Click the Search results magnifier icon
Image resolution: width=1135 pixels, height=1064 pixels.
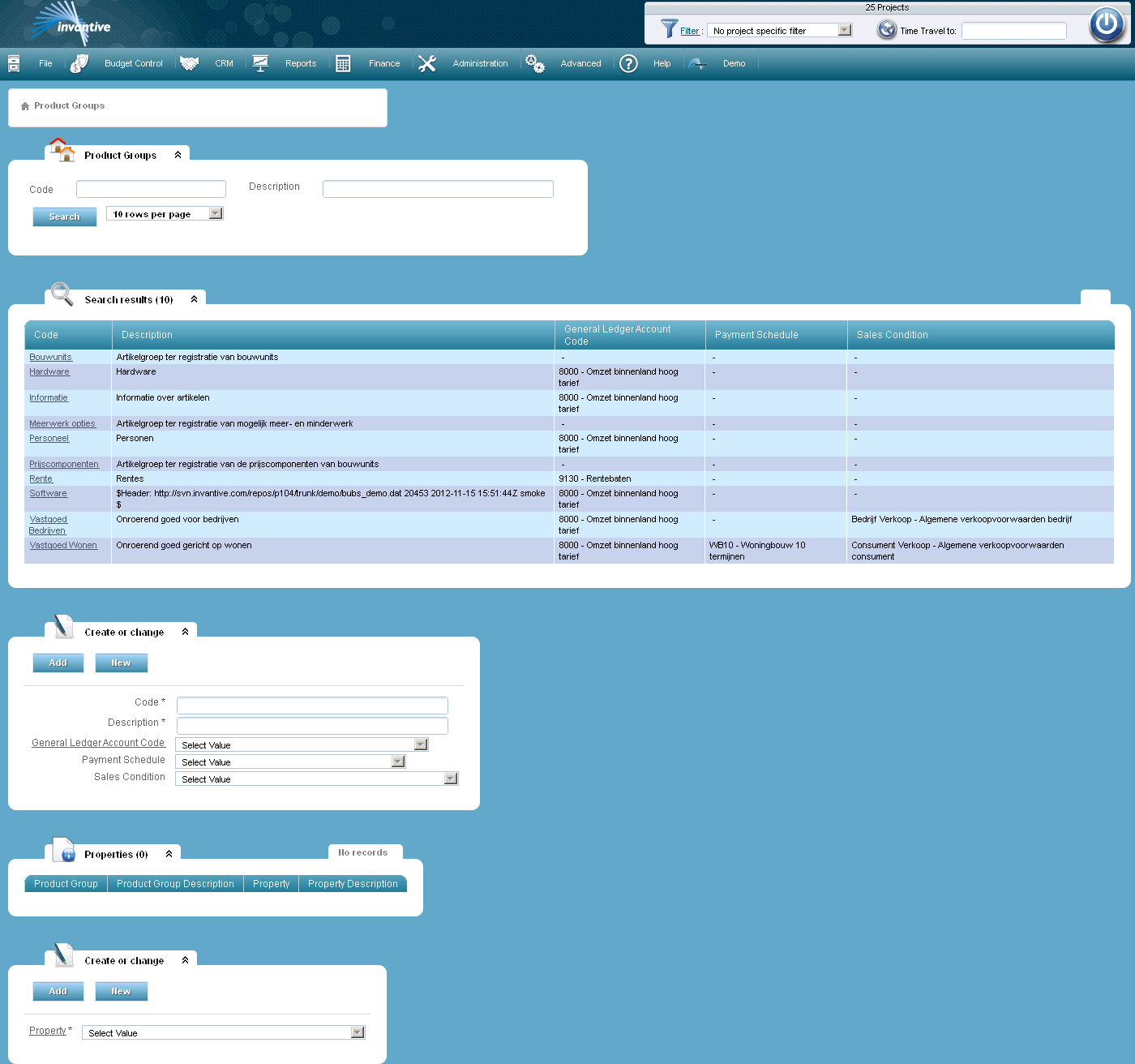(x=62, y=294)
